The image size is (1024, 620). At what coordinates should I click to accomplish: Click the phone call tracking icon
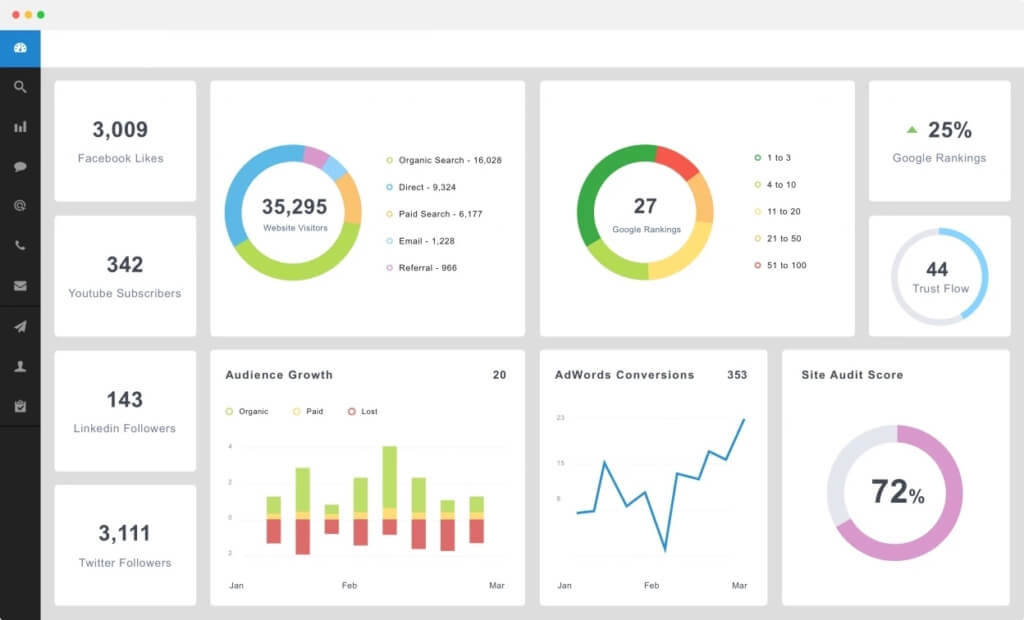(x=20, y=246)
